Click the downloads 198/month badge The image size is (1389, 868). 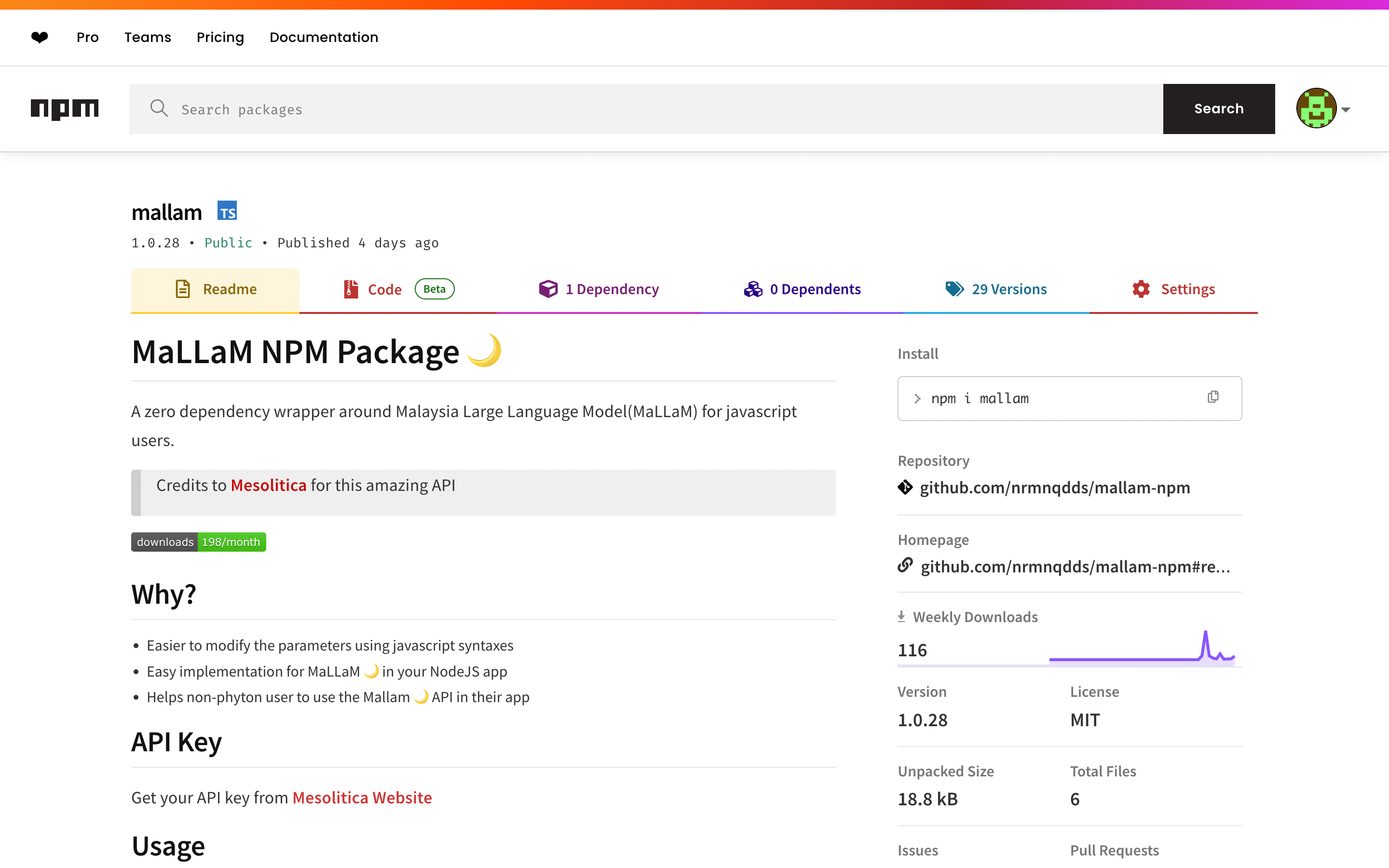199,542
